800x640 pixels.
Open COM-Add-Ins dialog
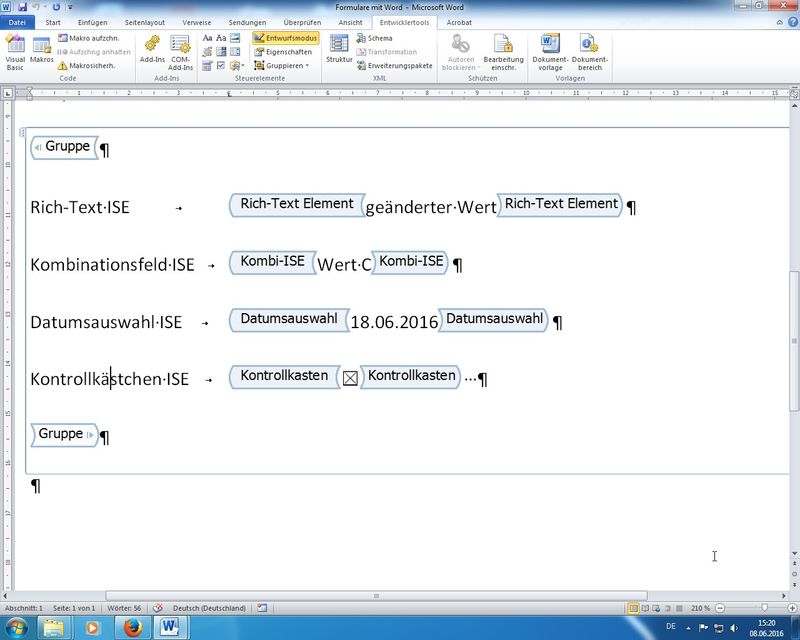181,52
